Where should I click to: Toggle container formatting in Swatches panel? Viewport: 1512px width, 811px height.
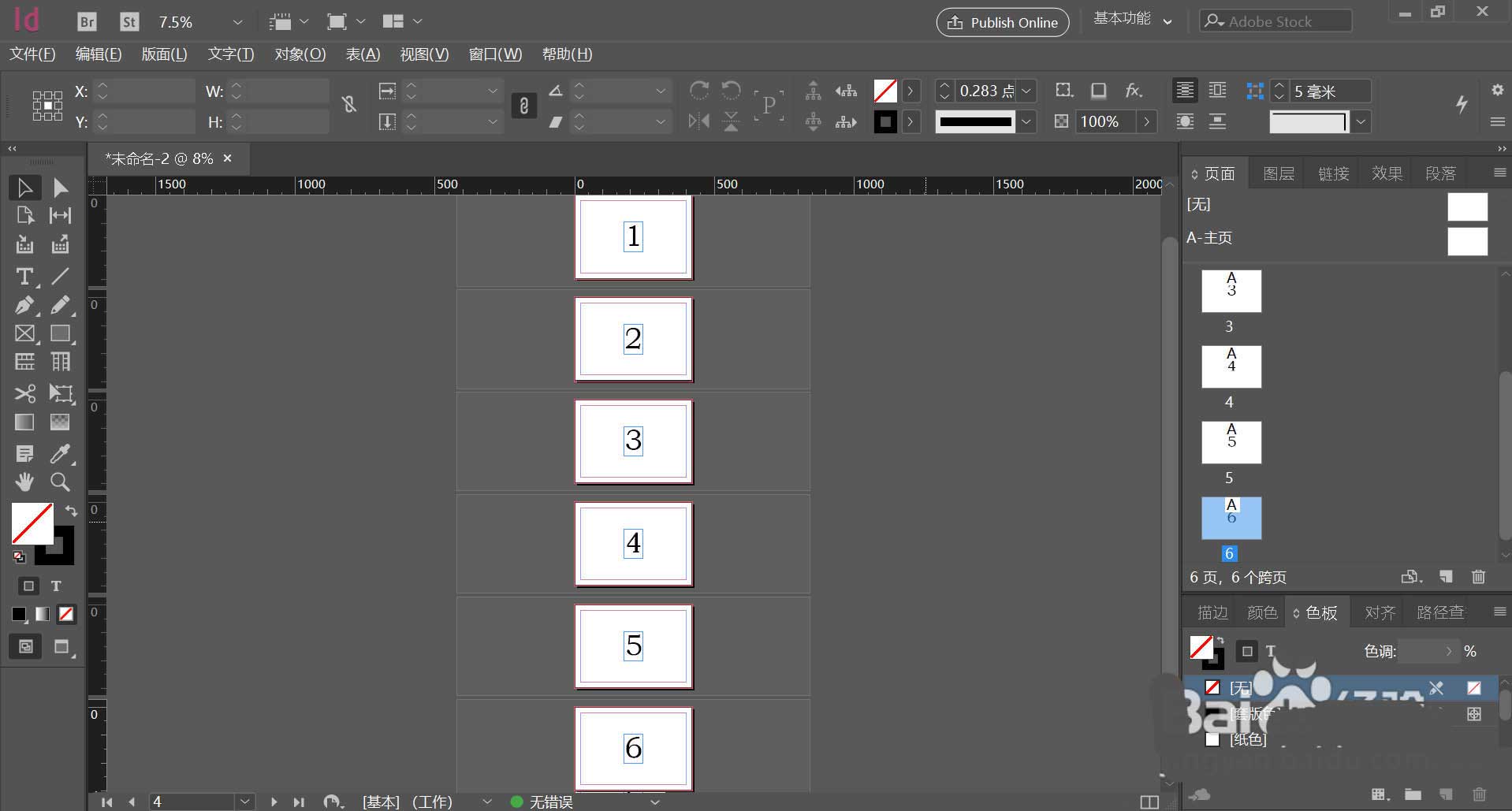pos(1246,651)
